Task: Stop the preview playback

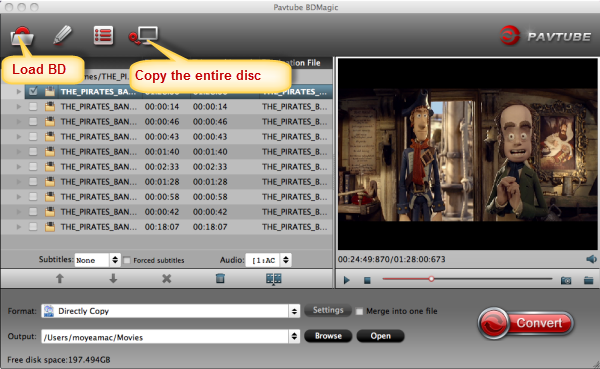Action: tap(367, 281)
